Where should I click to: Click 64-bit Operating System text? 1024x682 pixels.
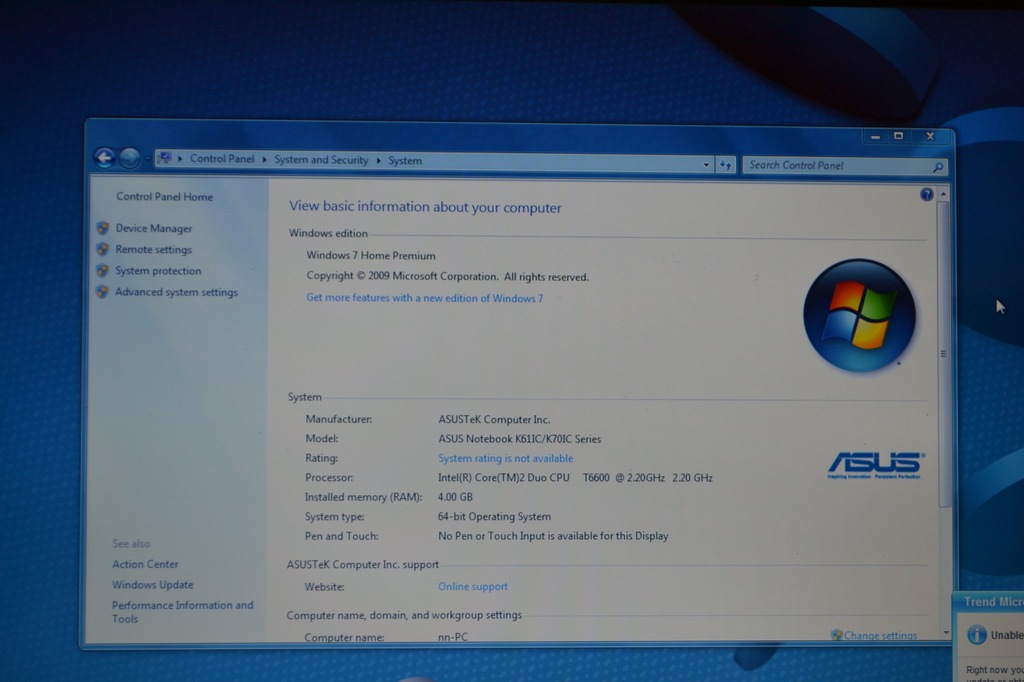pyautogui.click(x=494, y=517)
